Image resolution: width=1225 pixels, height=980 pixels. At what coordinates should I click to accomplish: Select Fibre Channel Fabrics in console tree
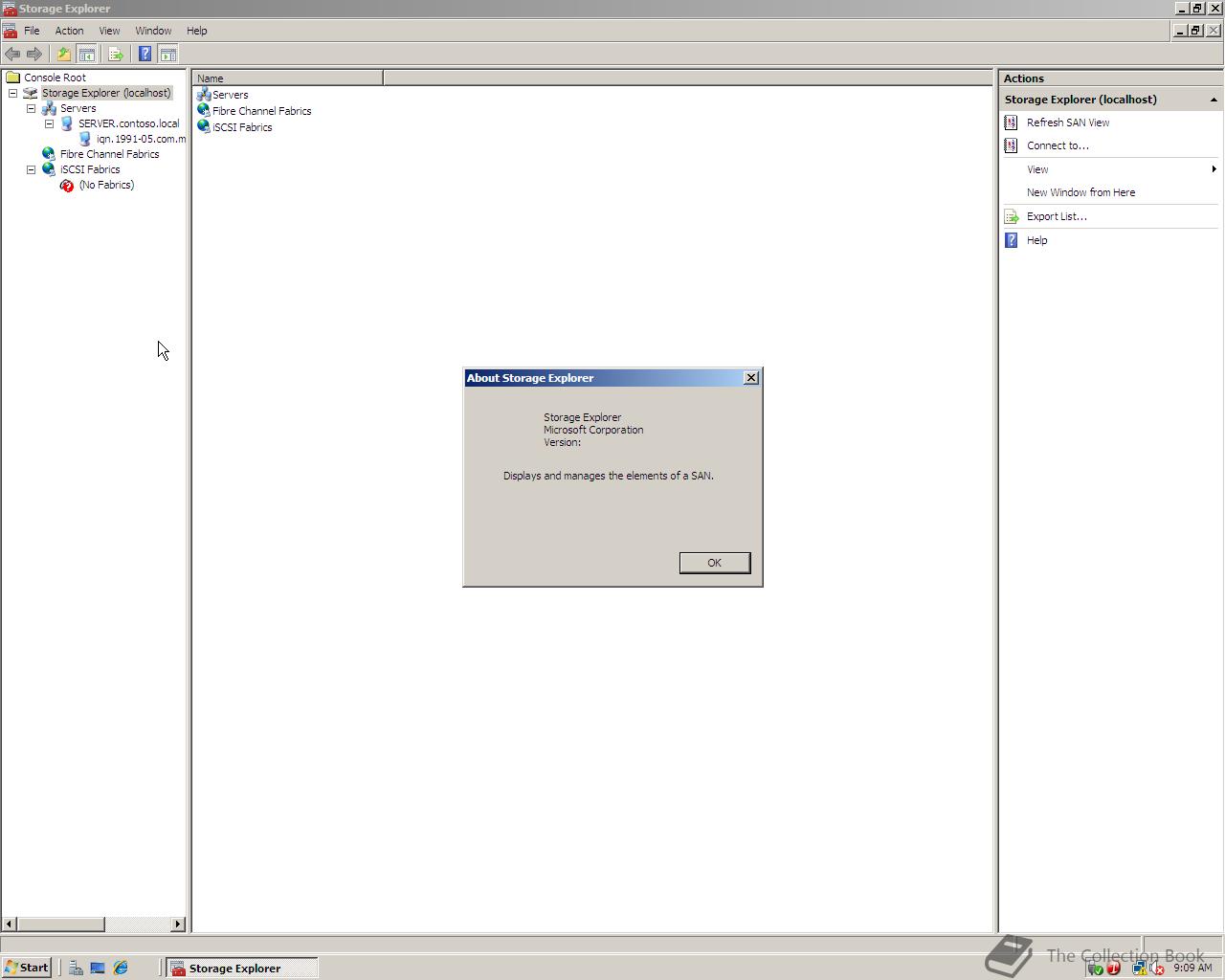point(109,154)
